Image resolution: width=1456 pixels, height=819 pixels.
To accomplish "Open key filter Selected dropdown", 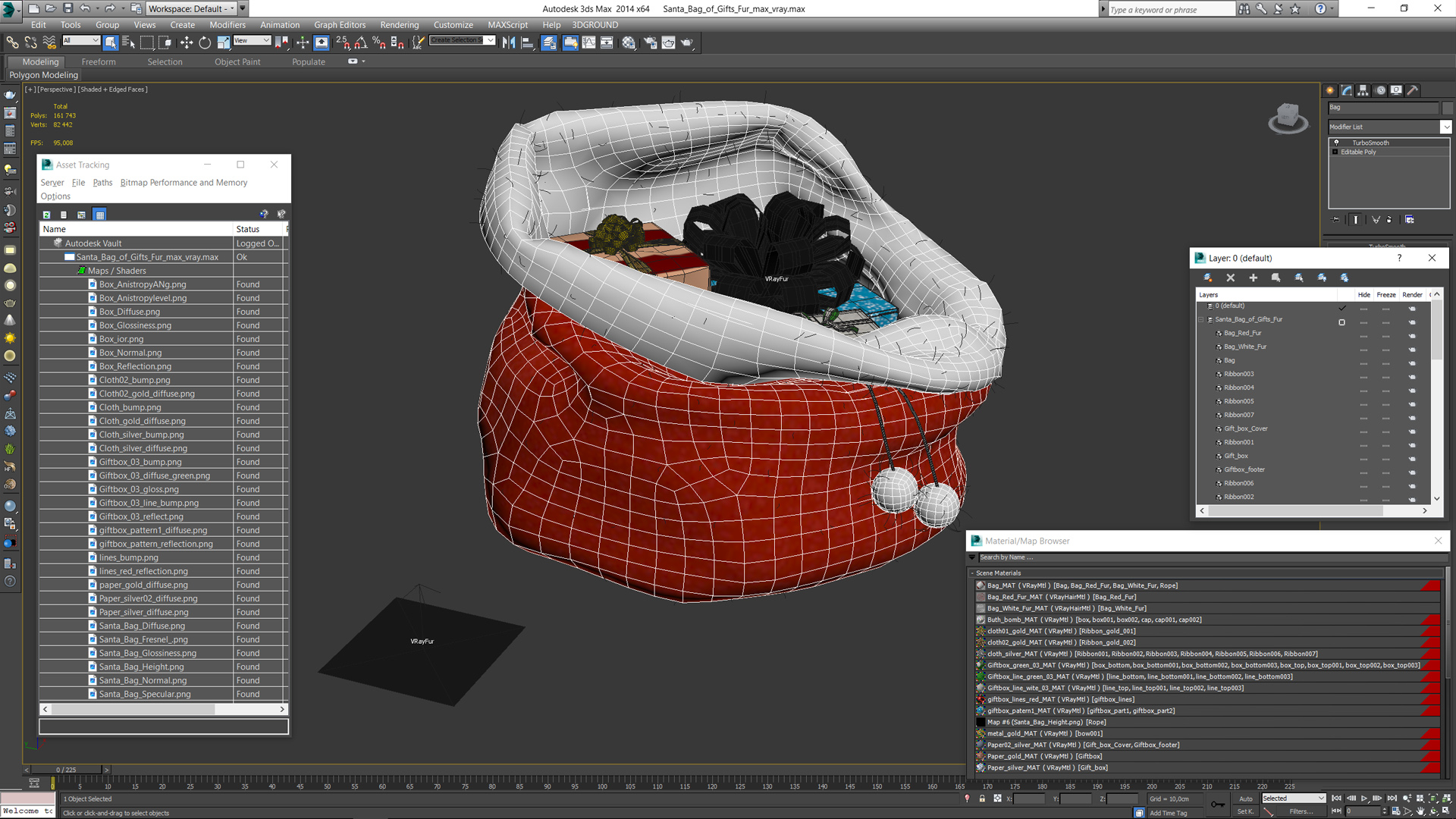I will pos(1293,799).
